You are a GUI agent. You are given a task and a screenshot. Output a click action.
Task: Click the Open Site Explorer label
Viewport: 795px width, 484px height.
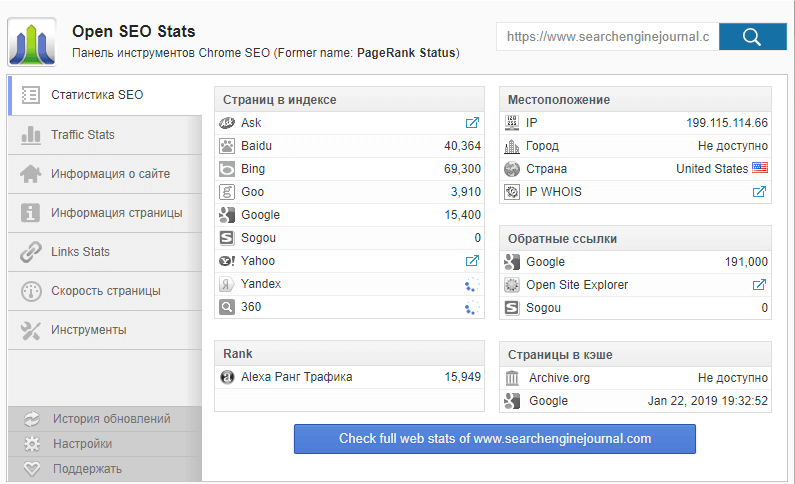(x=577, y=285)
